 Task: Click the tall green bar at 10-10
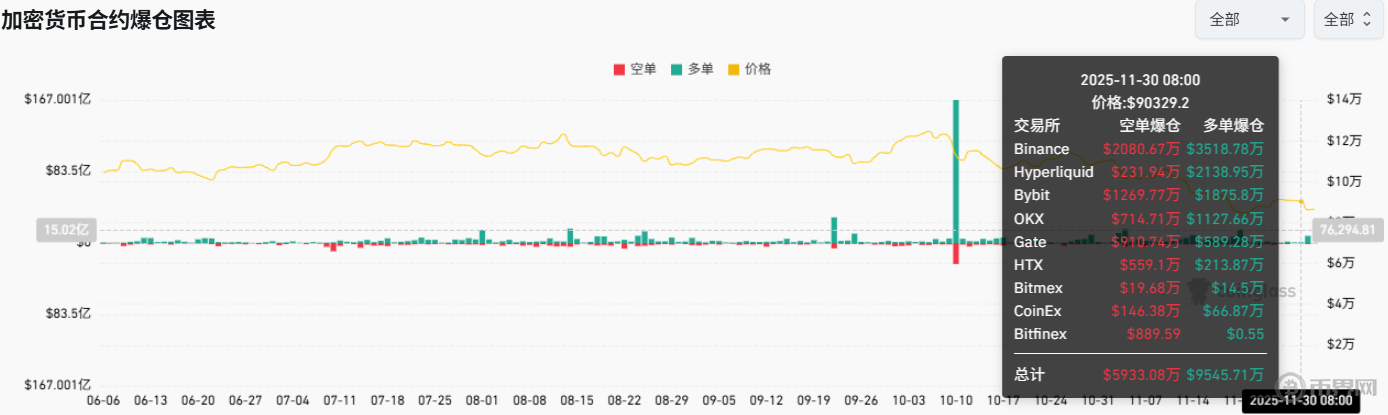956,170
